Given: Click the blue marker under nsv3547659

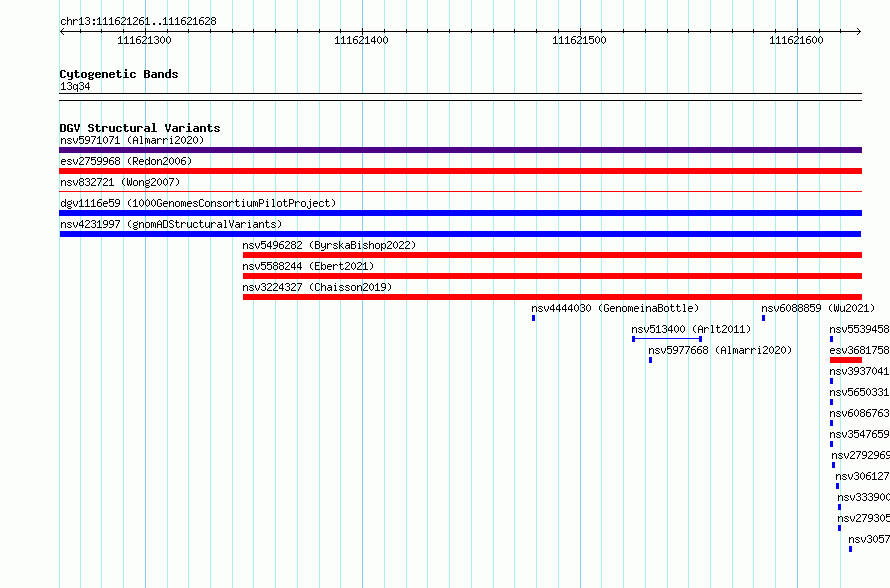Looking at the screenshot, I should (832, 444).
